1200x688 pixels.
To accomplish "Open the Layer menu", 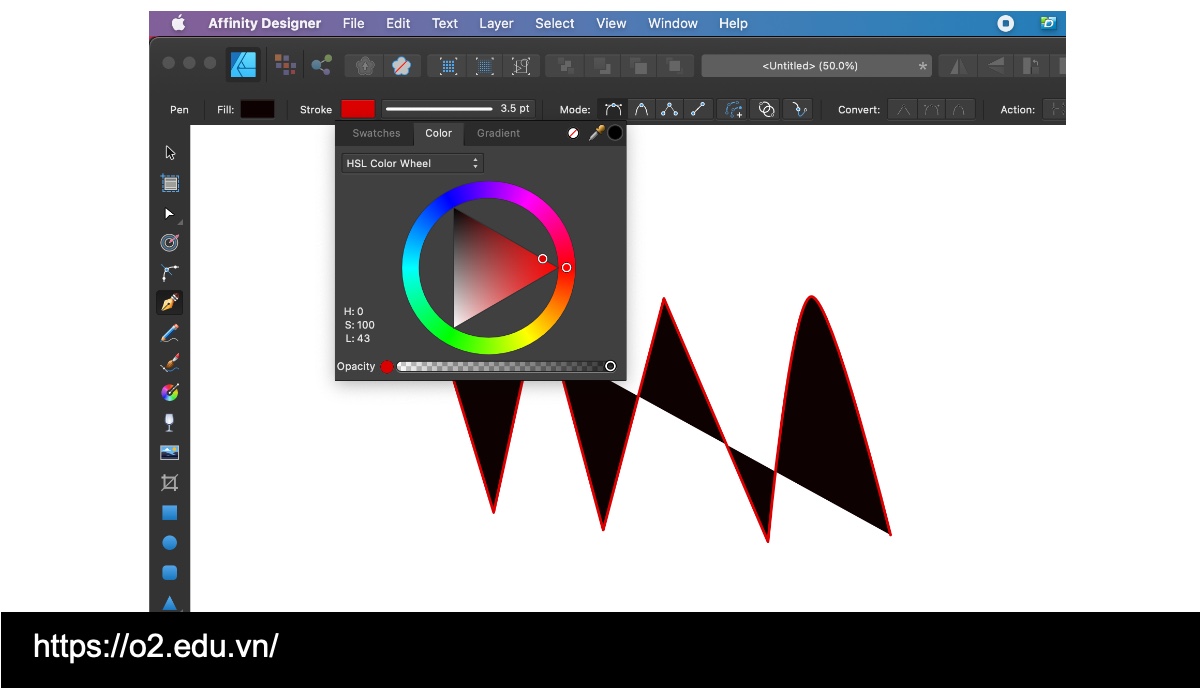I will (496, 23).
